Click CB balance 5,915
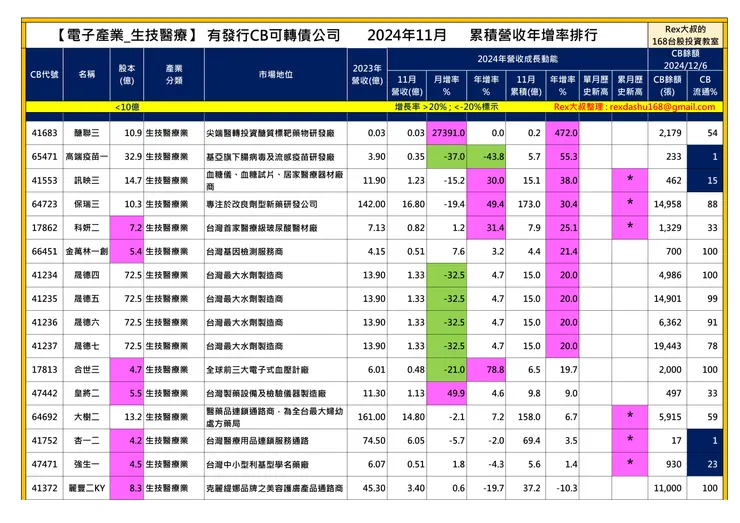740x523 pixels. [670, 417]
